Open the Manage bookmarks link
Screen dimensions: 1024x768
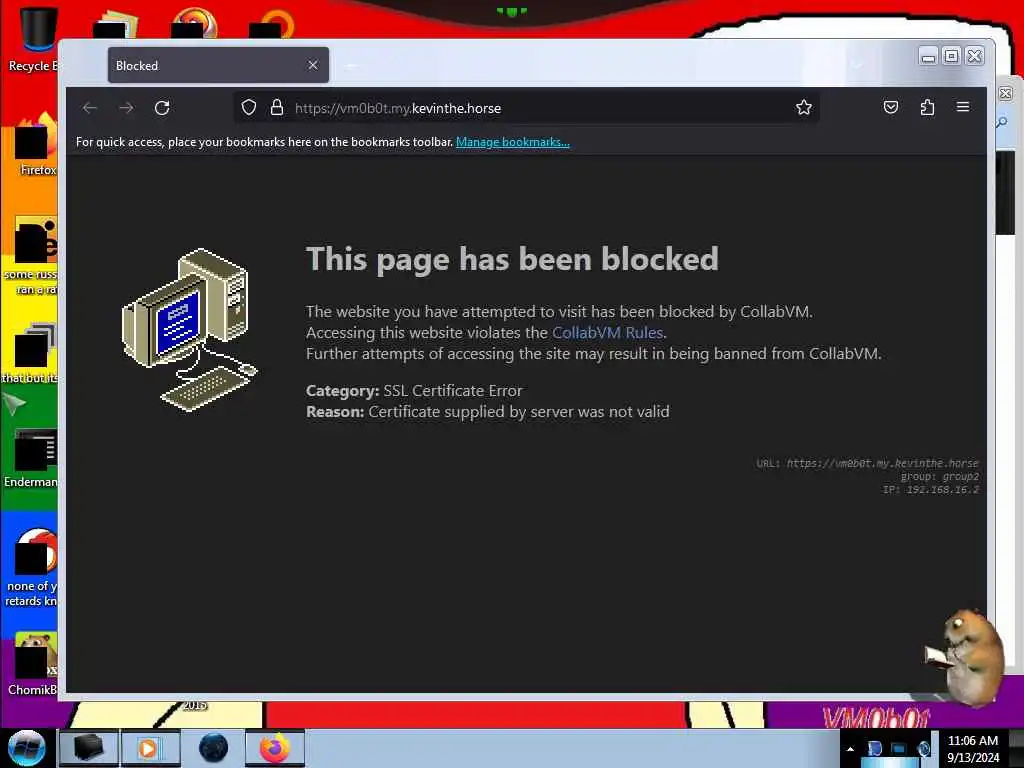[513, 142]
